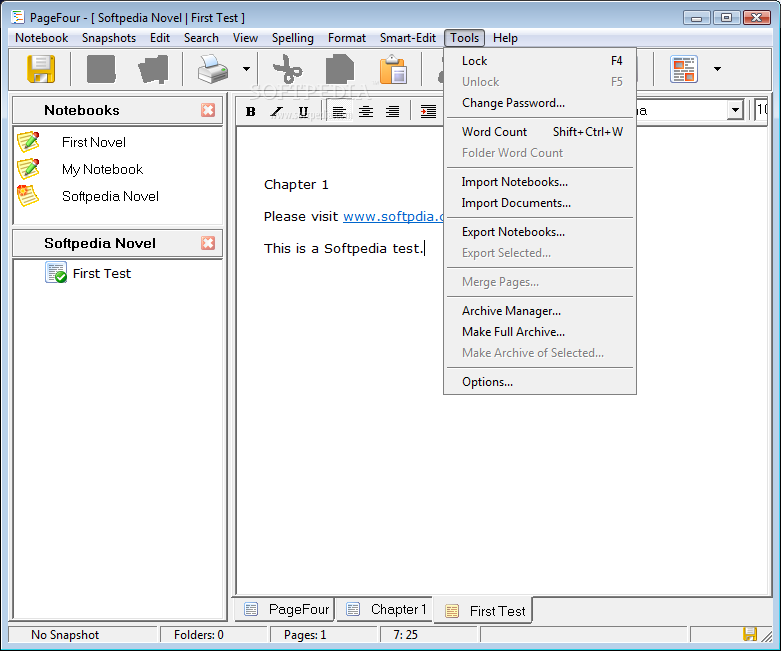This screenshot has width=781, height=651.
Task: Open the Print button dropdown arrow
Action: click(x=246, y=69)
